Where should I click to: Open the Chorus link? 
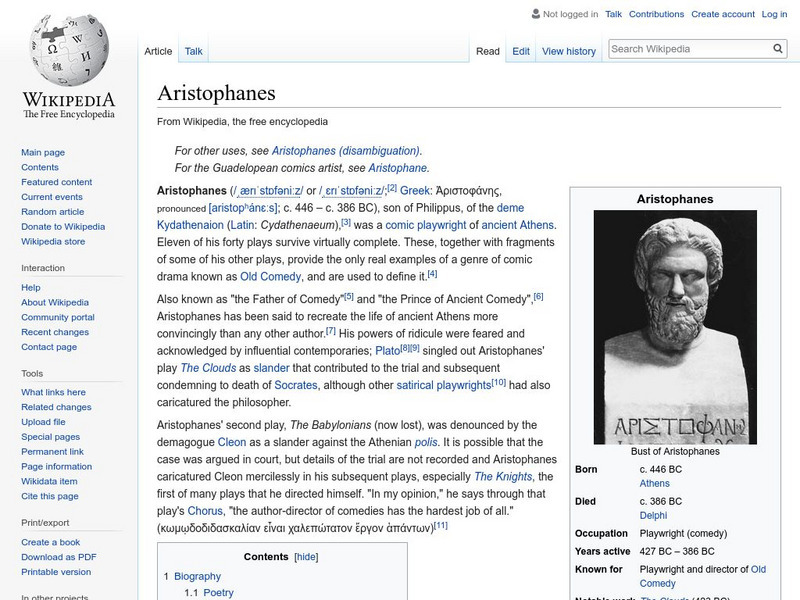tap(205, 511)
